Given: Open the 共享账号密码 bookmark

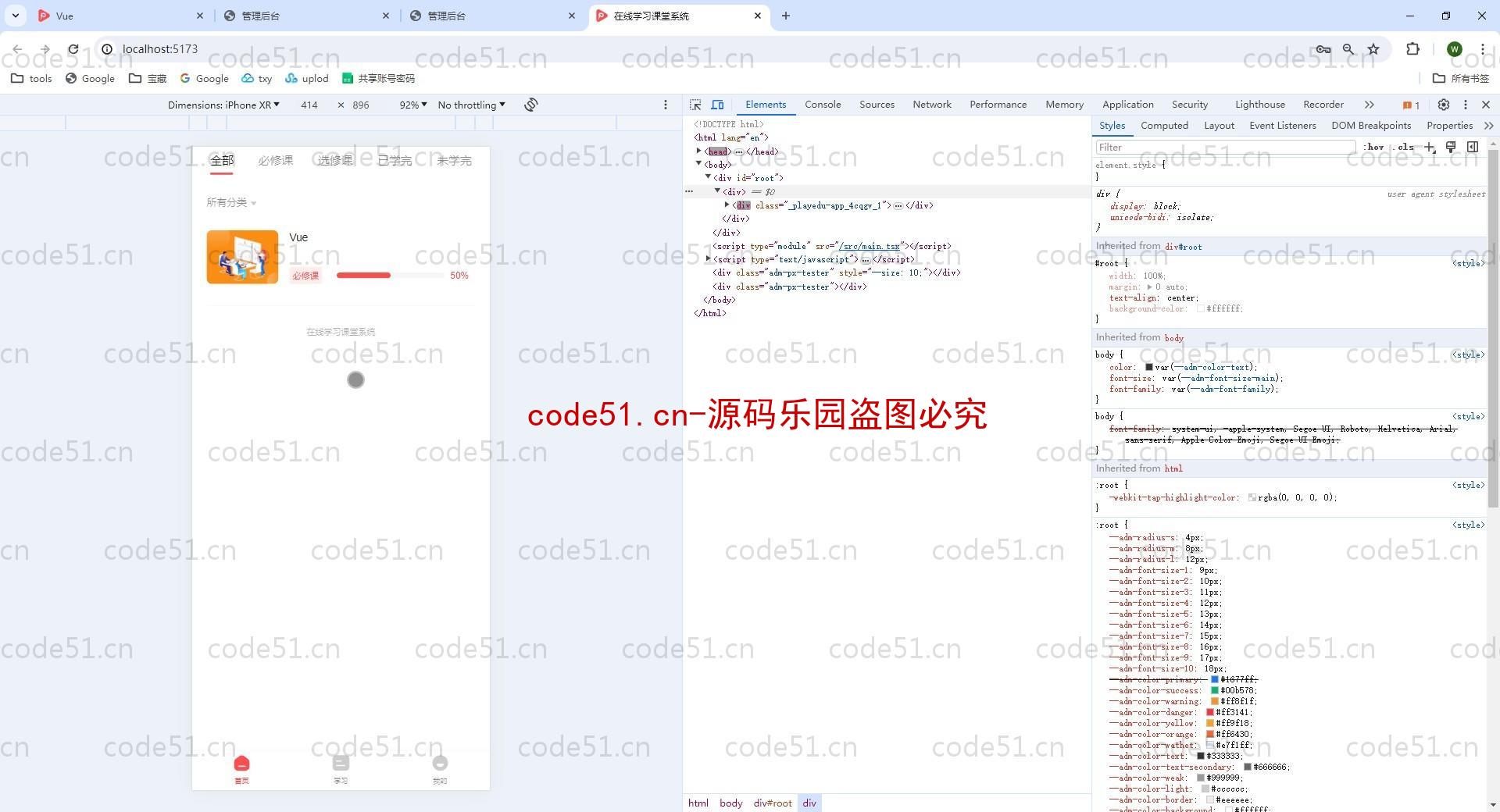Looking at the screenshot, I should tap(378, 78).
